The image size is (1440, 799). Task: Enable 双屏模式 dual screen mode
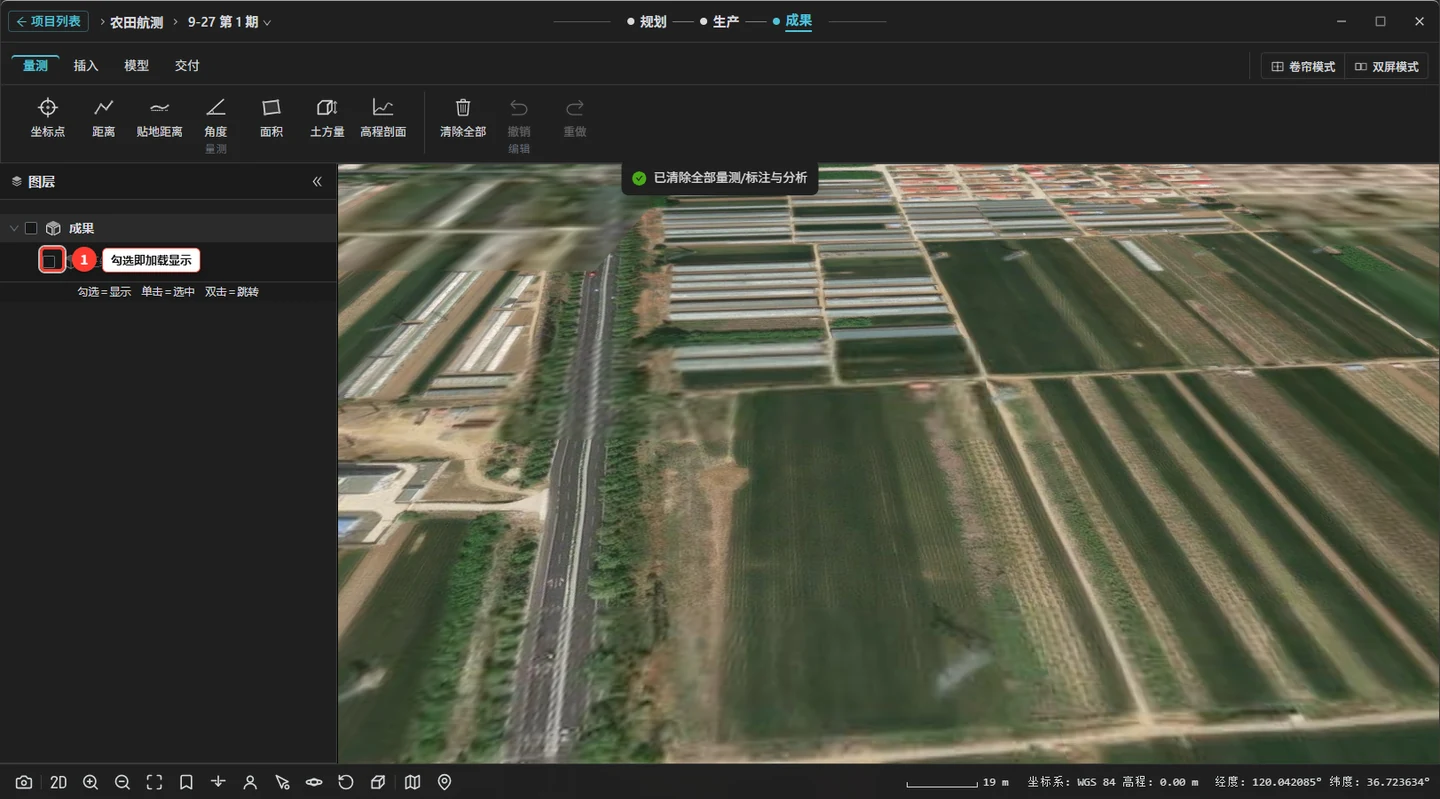pos(1387,66)
